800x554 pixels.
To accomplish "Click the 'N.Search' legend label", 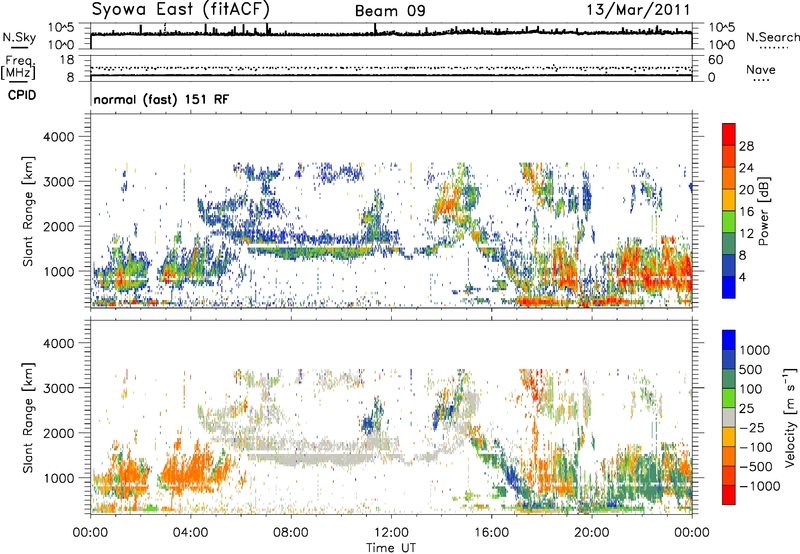I will (772, 37).
